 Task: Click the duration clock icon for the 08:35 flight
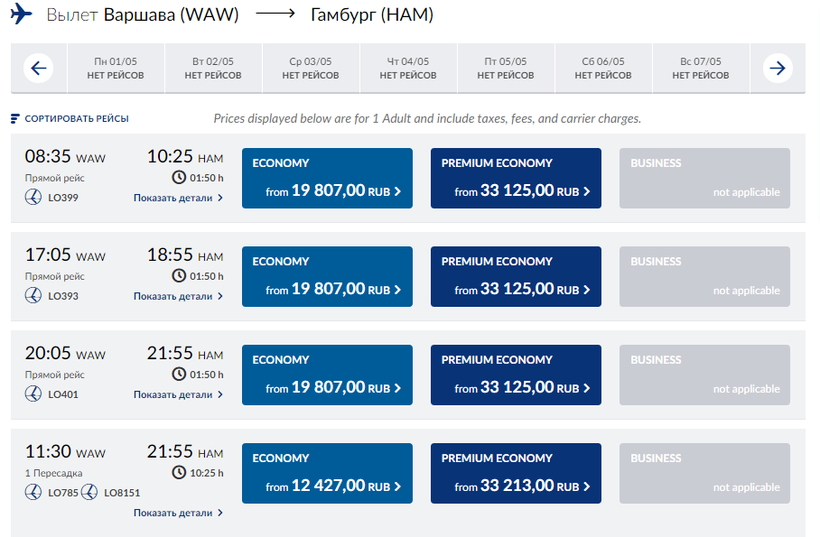(179, 178)
